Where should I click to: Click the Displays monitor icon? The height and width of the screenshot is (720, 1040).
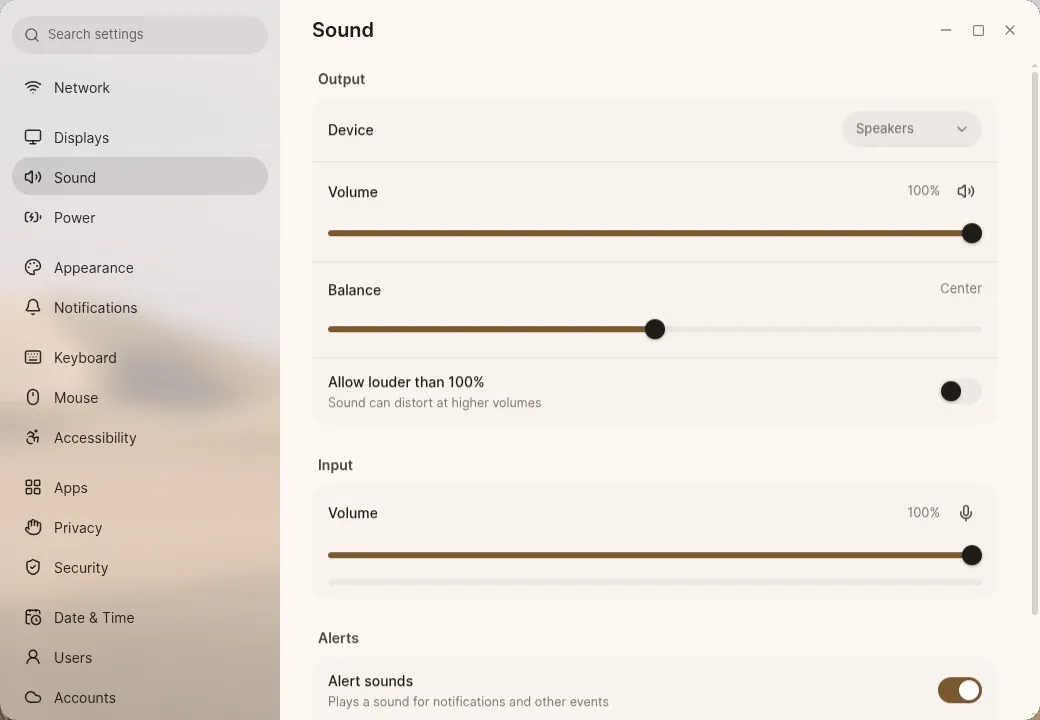tap(32, 137)
